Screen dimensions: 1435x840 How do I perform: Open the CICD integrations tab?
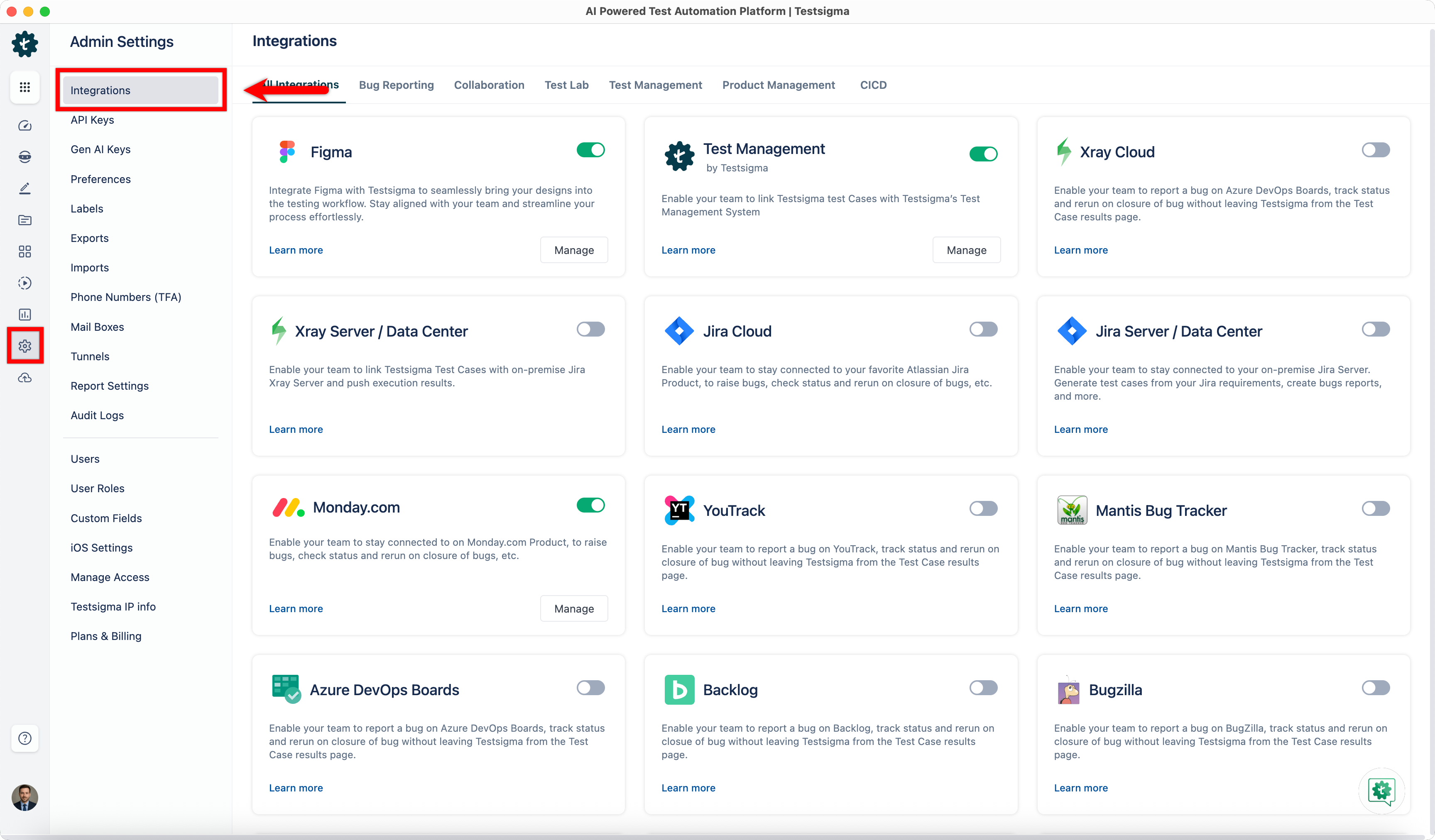874,85
